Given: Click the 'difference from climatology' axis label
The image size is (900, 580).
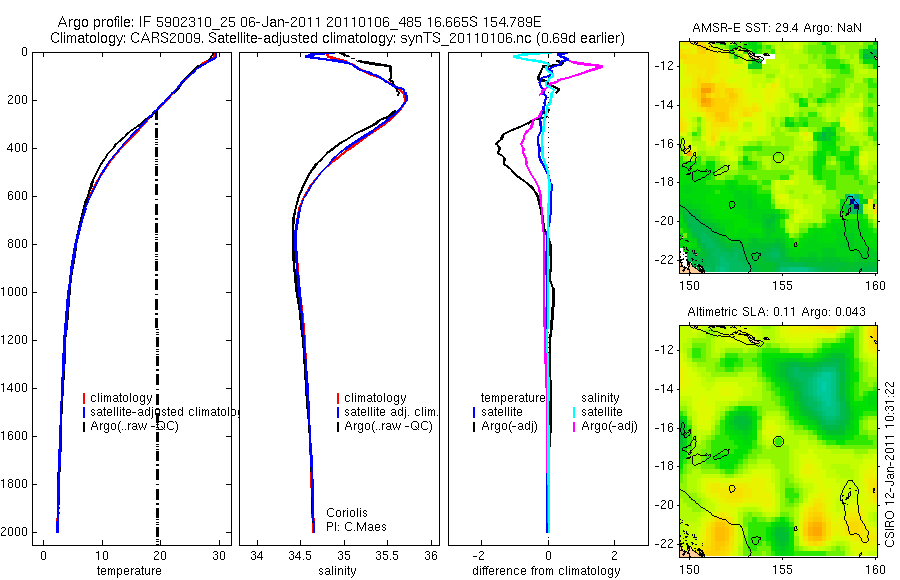Looking at the screenshot, I should tap(546, 571).
